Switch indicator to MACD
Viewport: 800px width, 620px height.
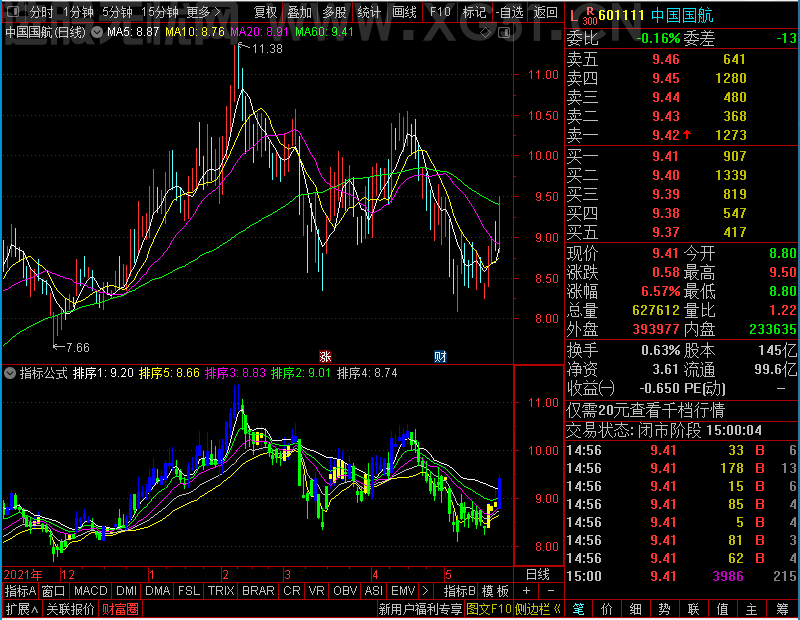[x=90, y=591]
